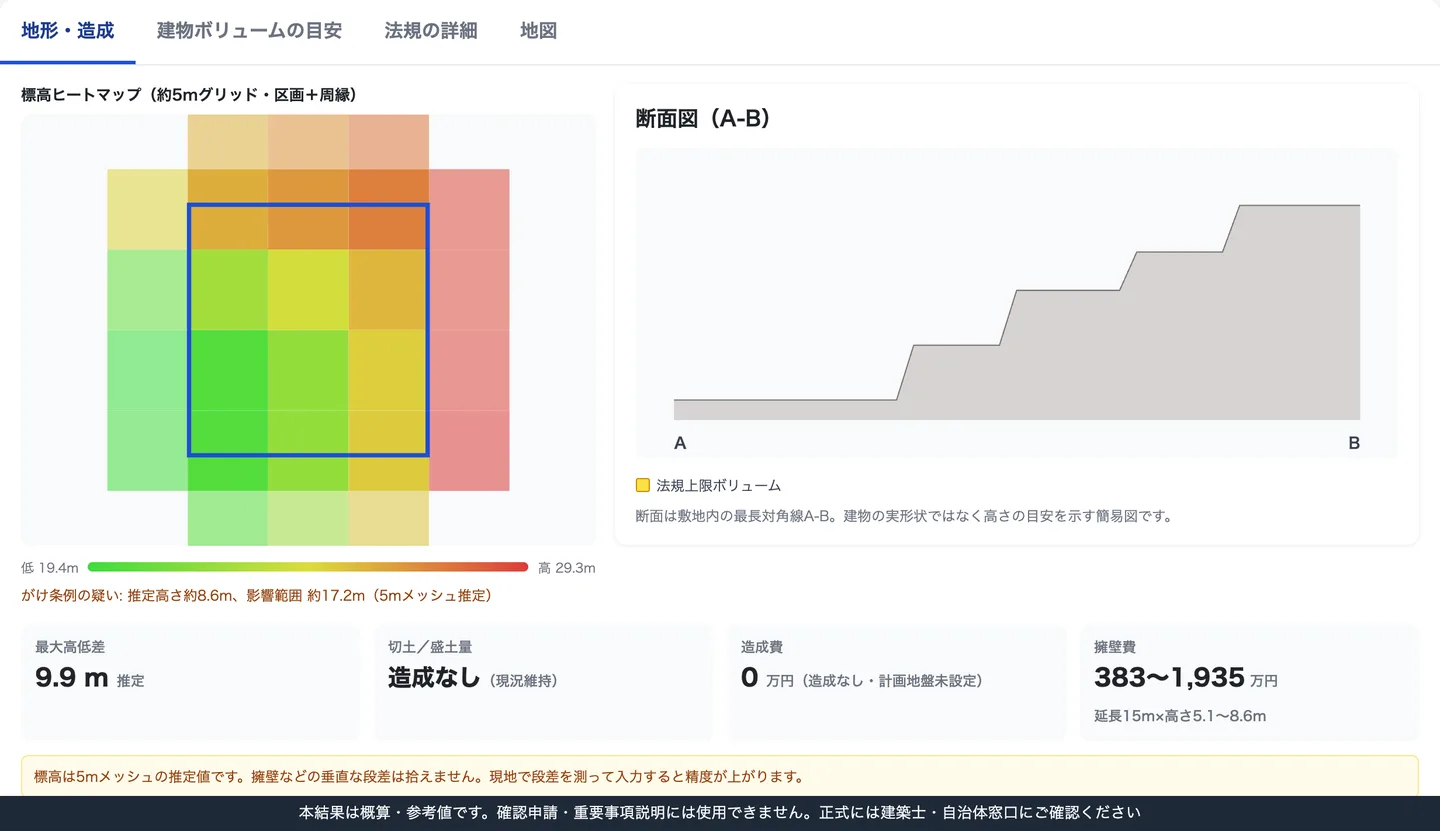Open the 法規の詳細 tab

pyautogui.click(x=431, y=31)
